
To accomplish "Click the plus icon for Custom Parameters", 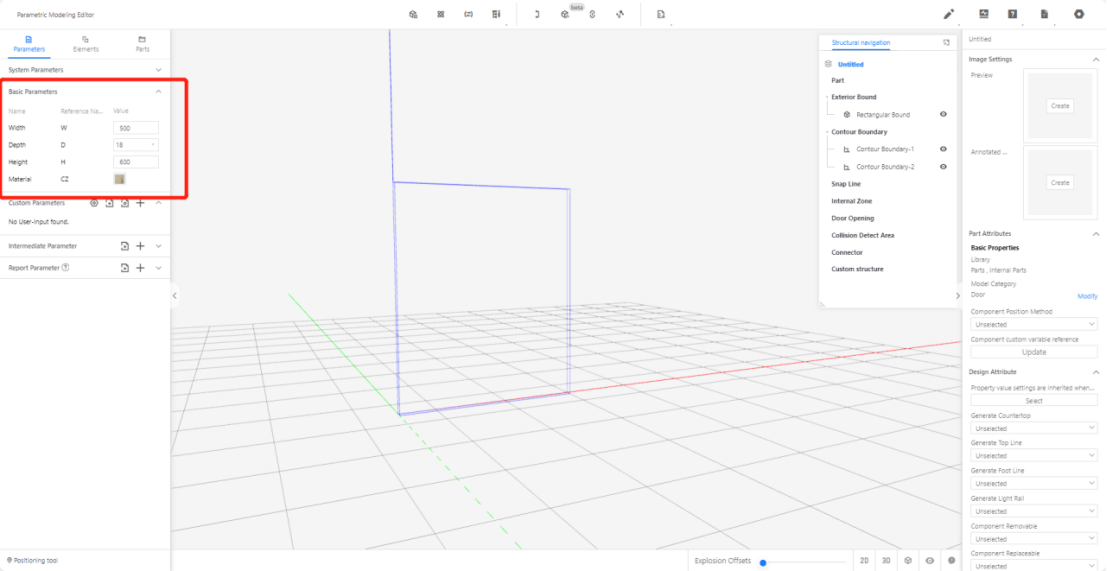I will (141, 203).
